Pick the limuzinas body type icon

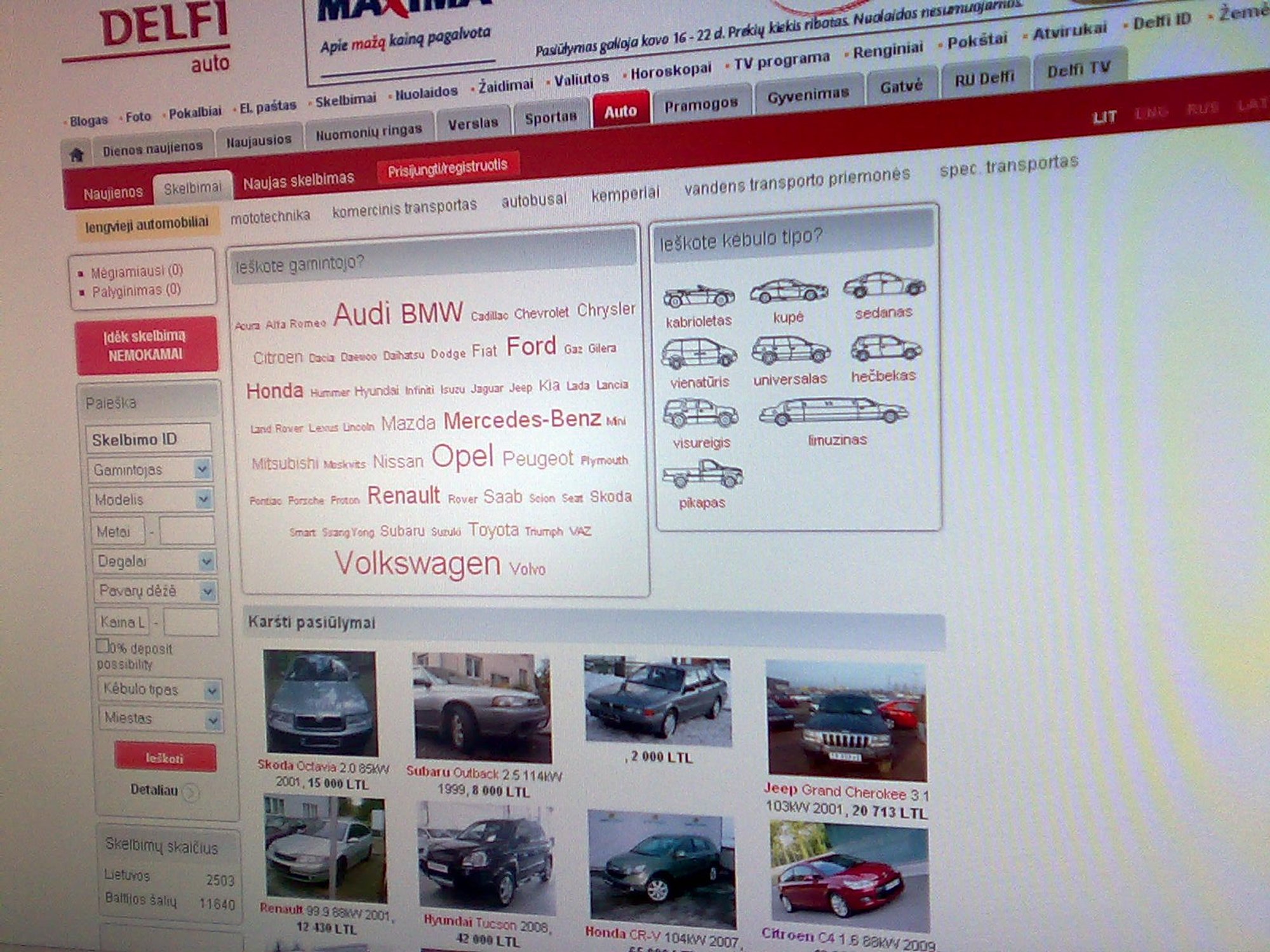pyautogui.click(x=834, y=412)
